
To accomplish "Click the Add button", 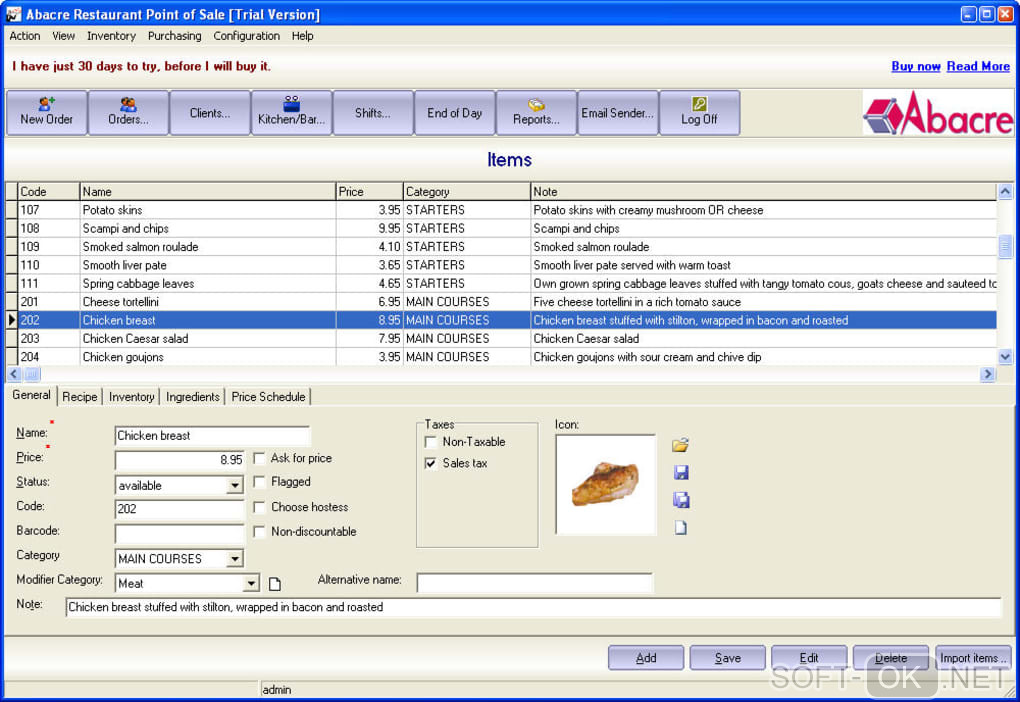I will pos(646,658).
